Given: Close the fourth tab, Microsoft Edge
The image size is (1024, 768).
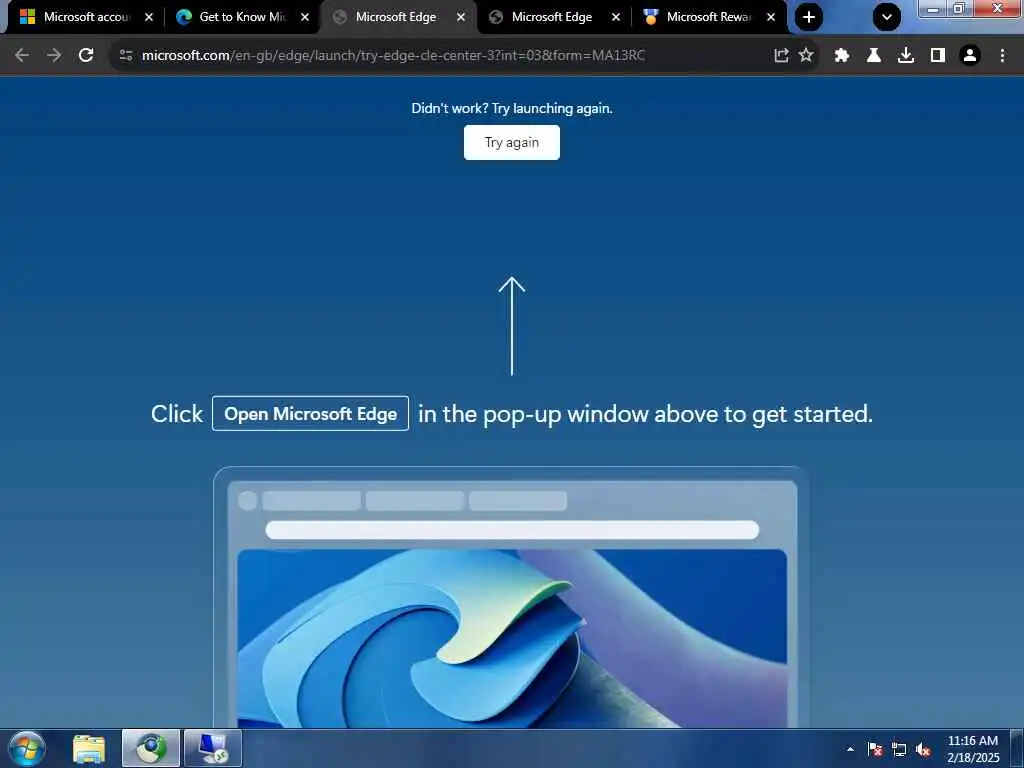Looking at the screenshot, I should pyautogui.click(x=616, y=17).
